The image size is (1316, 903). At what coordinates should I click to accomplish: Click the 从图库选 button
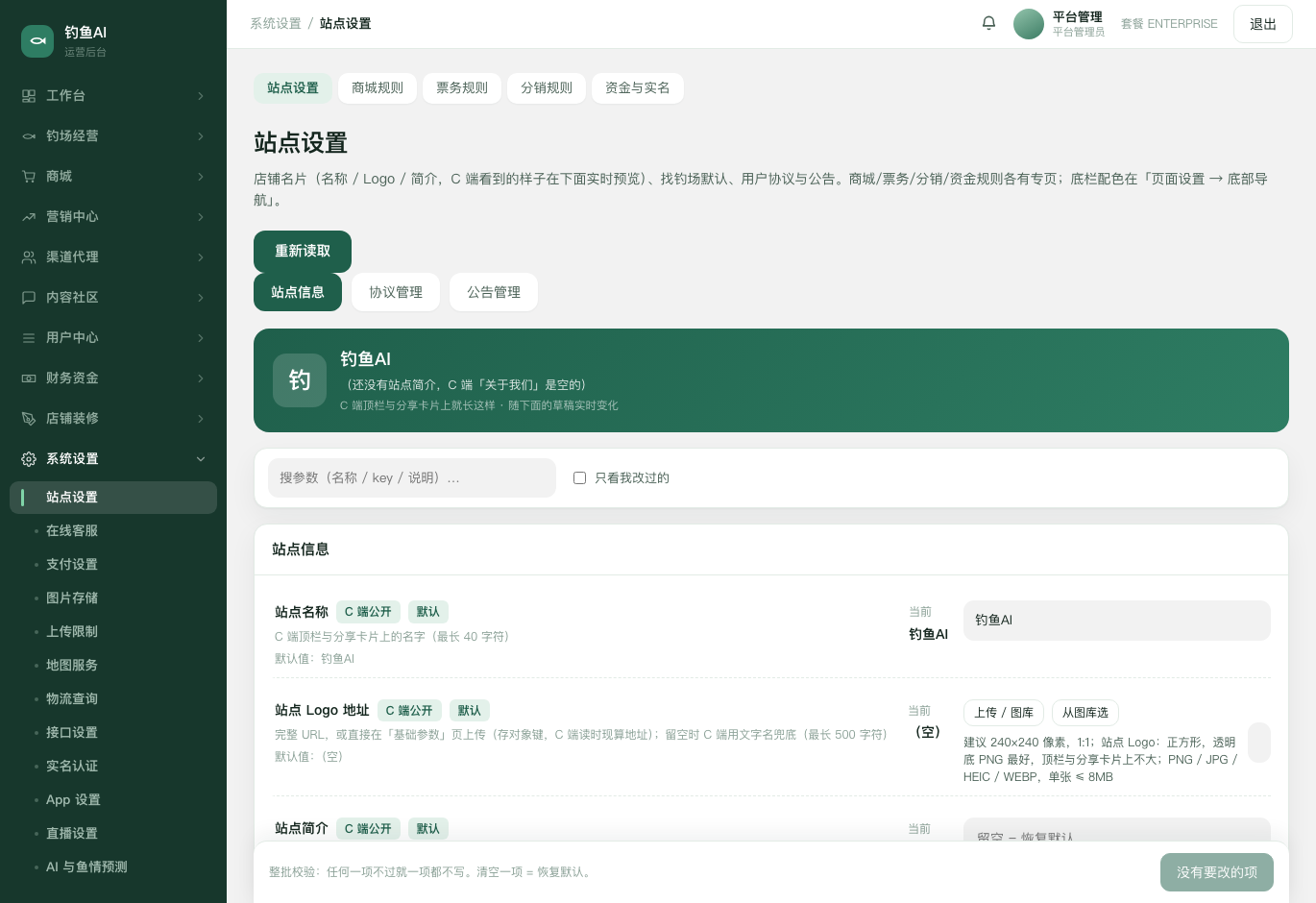click(x=1085, y=713)
